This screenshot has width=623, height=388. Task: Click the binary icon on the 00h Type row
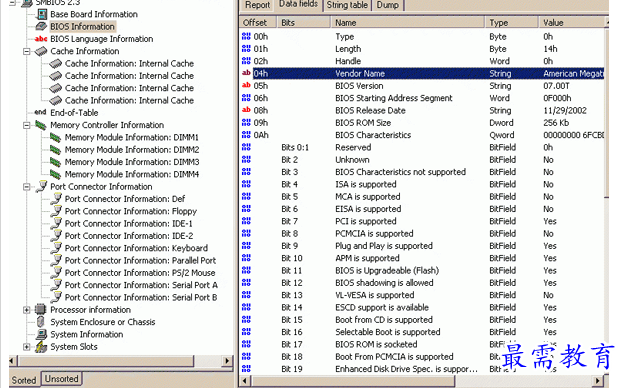tap(246, 37)
